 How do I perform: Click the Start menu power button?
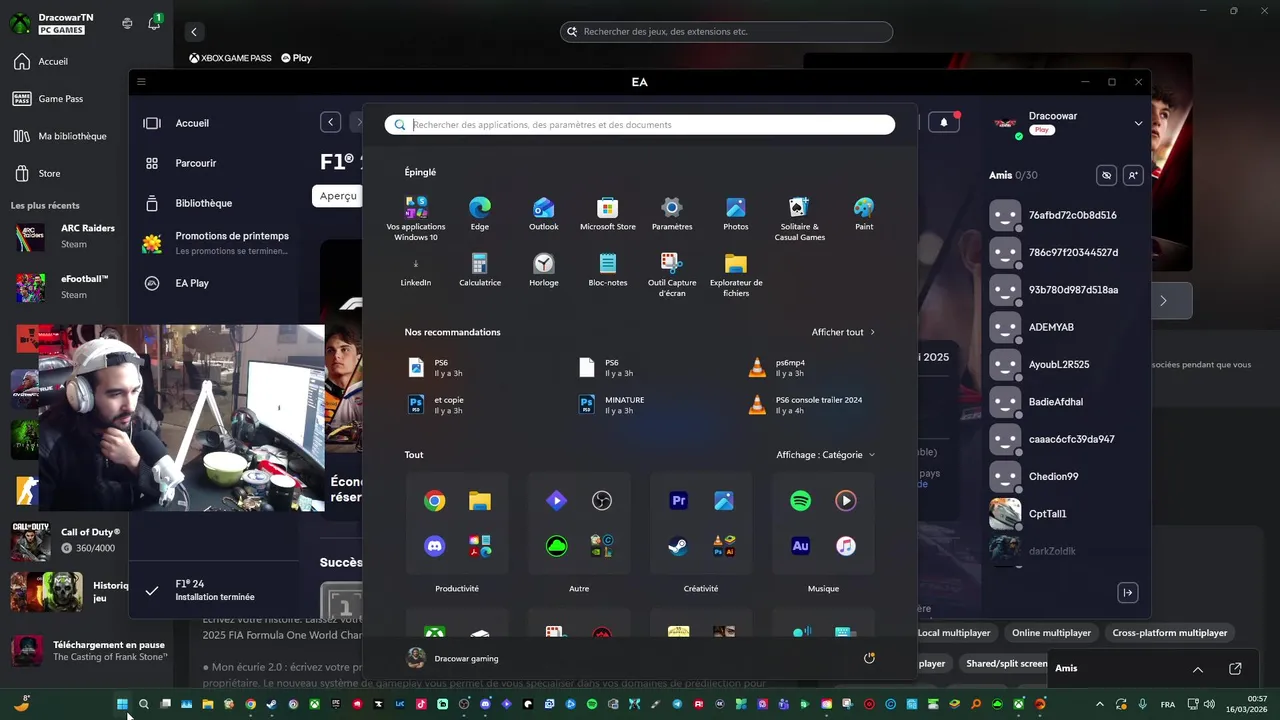(869, 658)
